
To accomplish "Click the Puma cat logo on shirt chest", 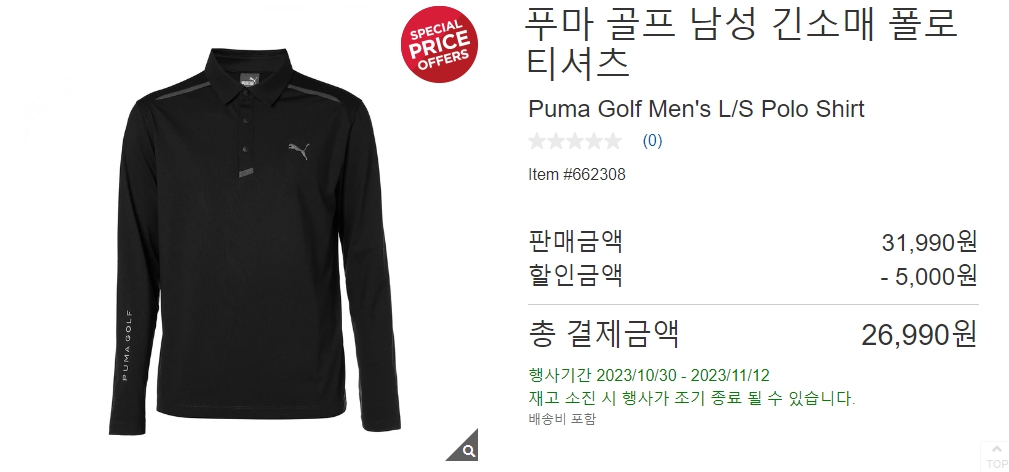I will point(299,151).
